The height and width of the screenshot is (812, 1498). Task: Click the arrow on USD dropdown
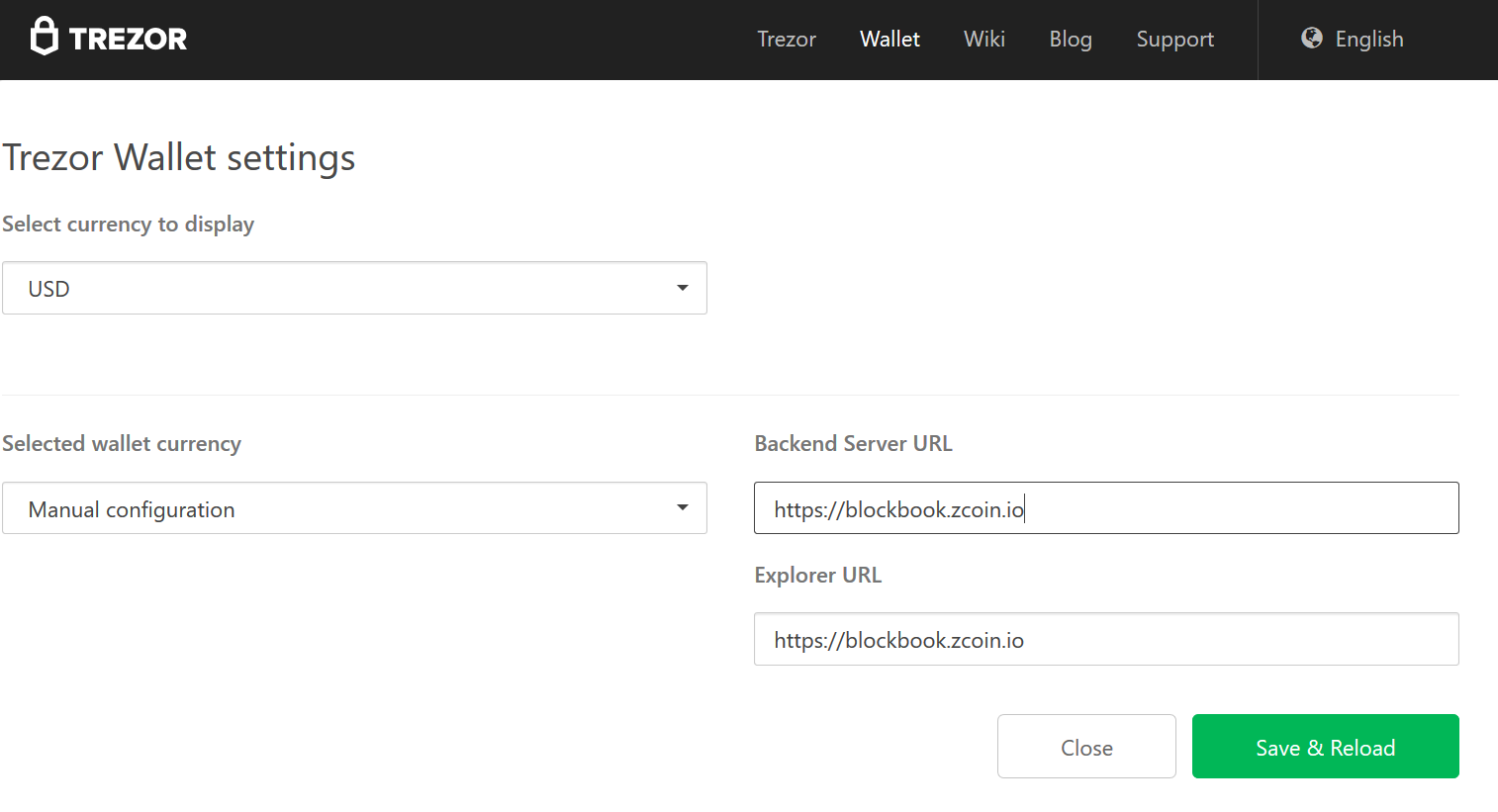(x=682, y=288)
